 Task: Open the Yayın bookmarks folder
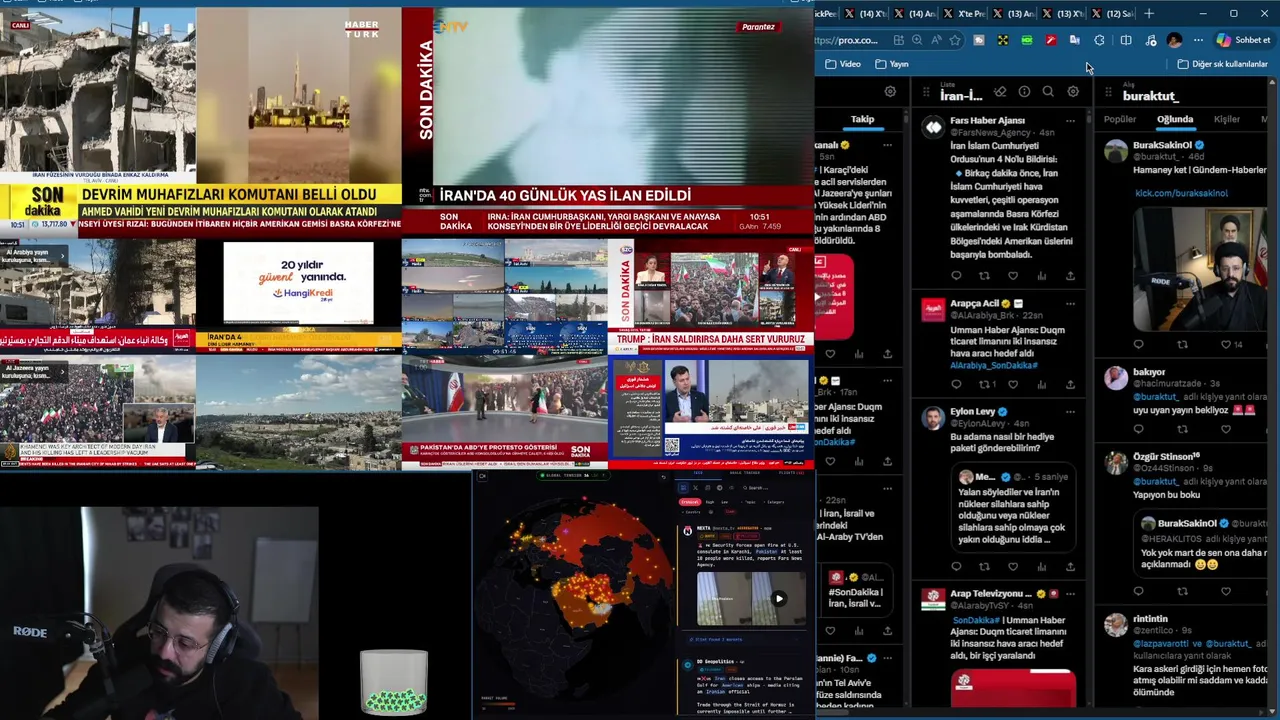click(x=892, y=64)
